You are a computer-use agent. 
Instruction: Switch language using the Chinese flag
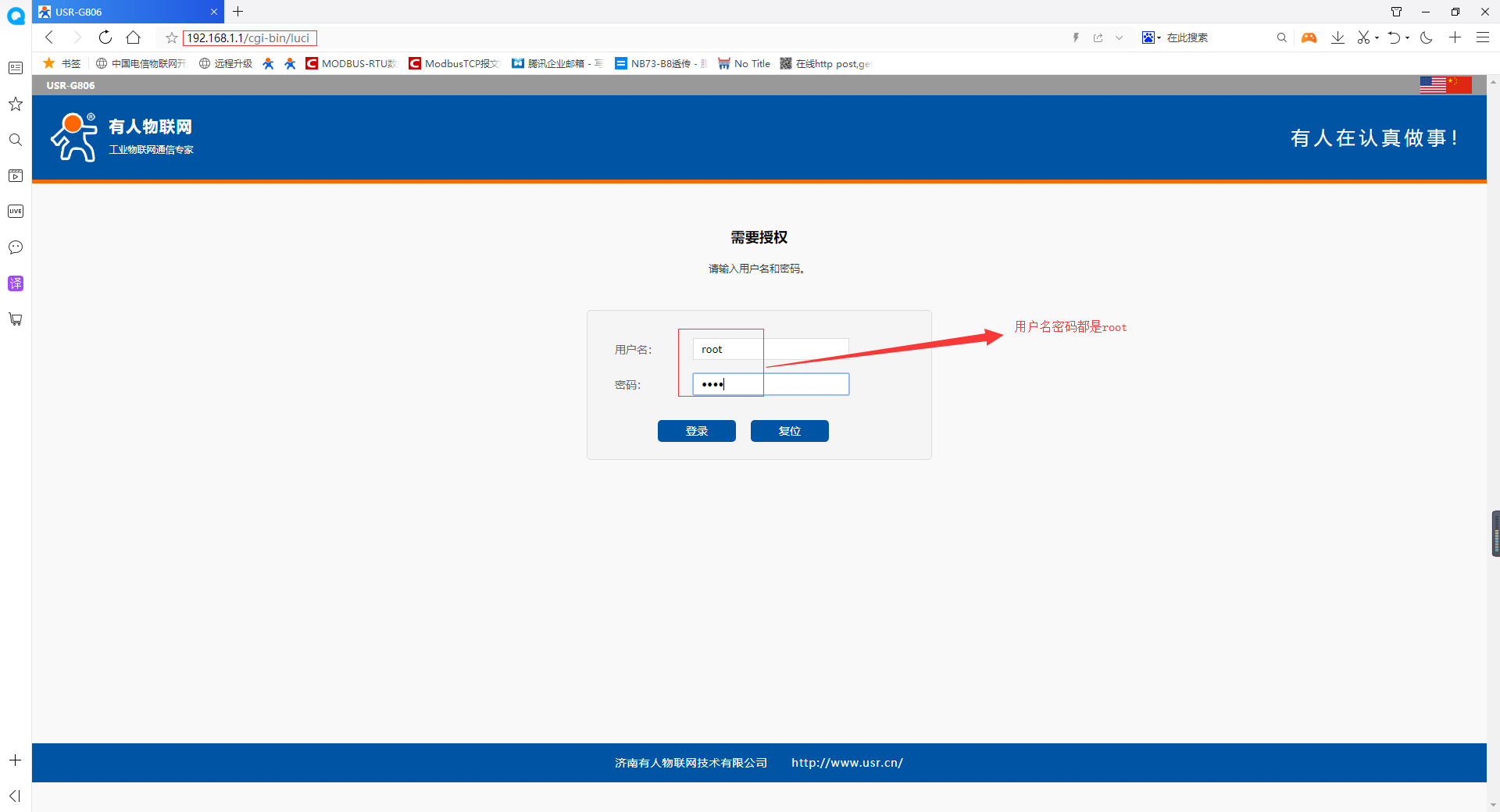[1459, 85]
